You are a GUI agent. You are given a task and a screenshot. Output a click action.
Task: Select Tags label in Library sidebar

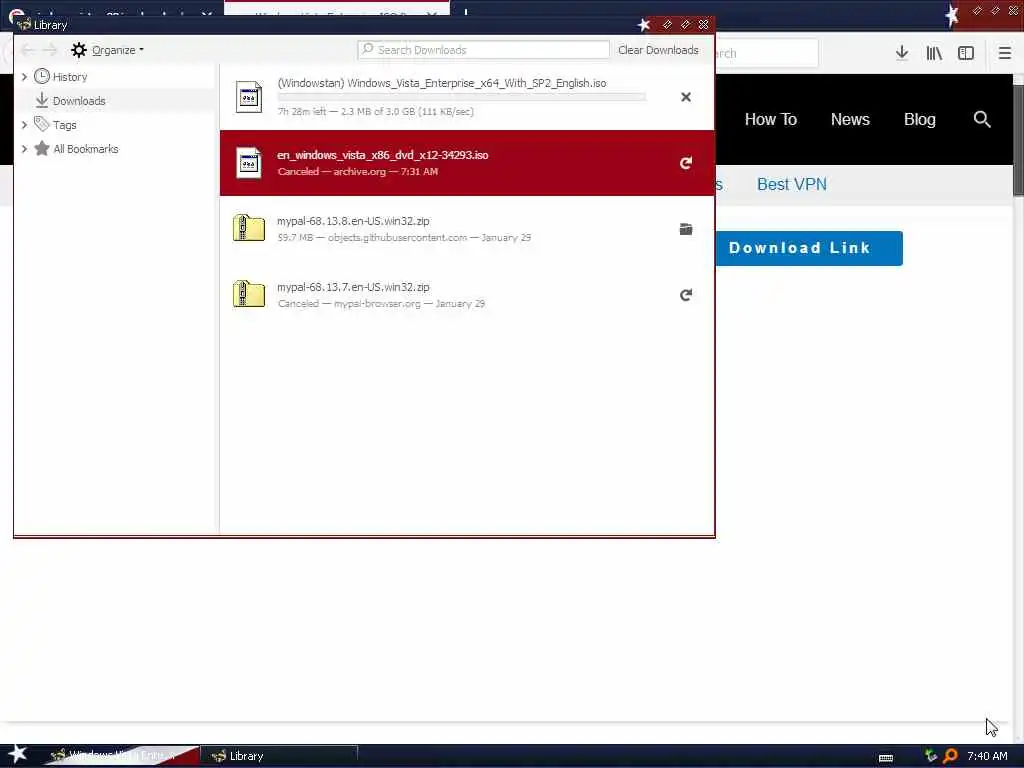pos(65,125)
